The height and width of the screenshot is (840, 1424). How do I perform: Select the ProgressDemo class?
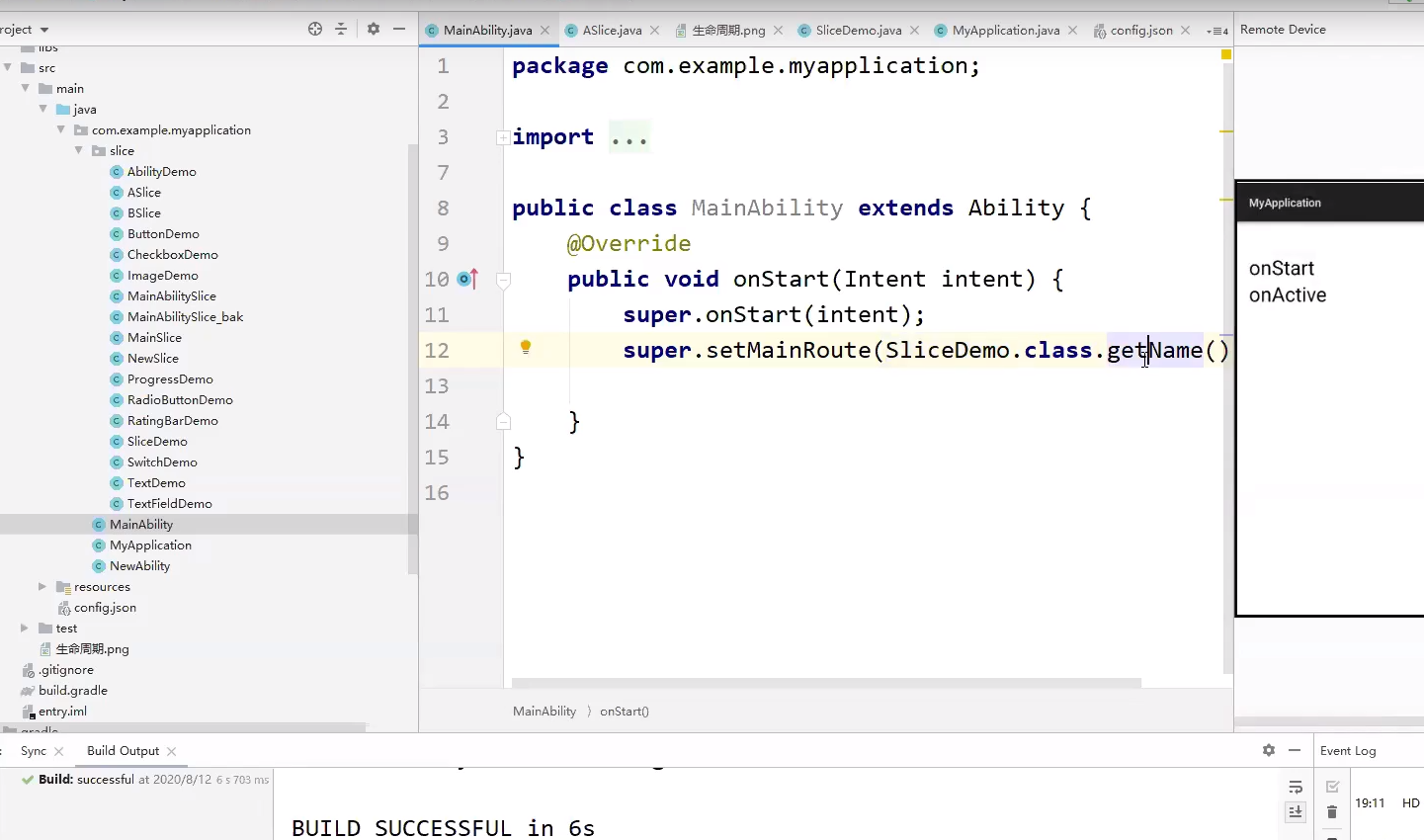point(170,379)
